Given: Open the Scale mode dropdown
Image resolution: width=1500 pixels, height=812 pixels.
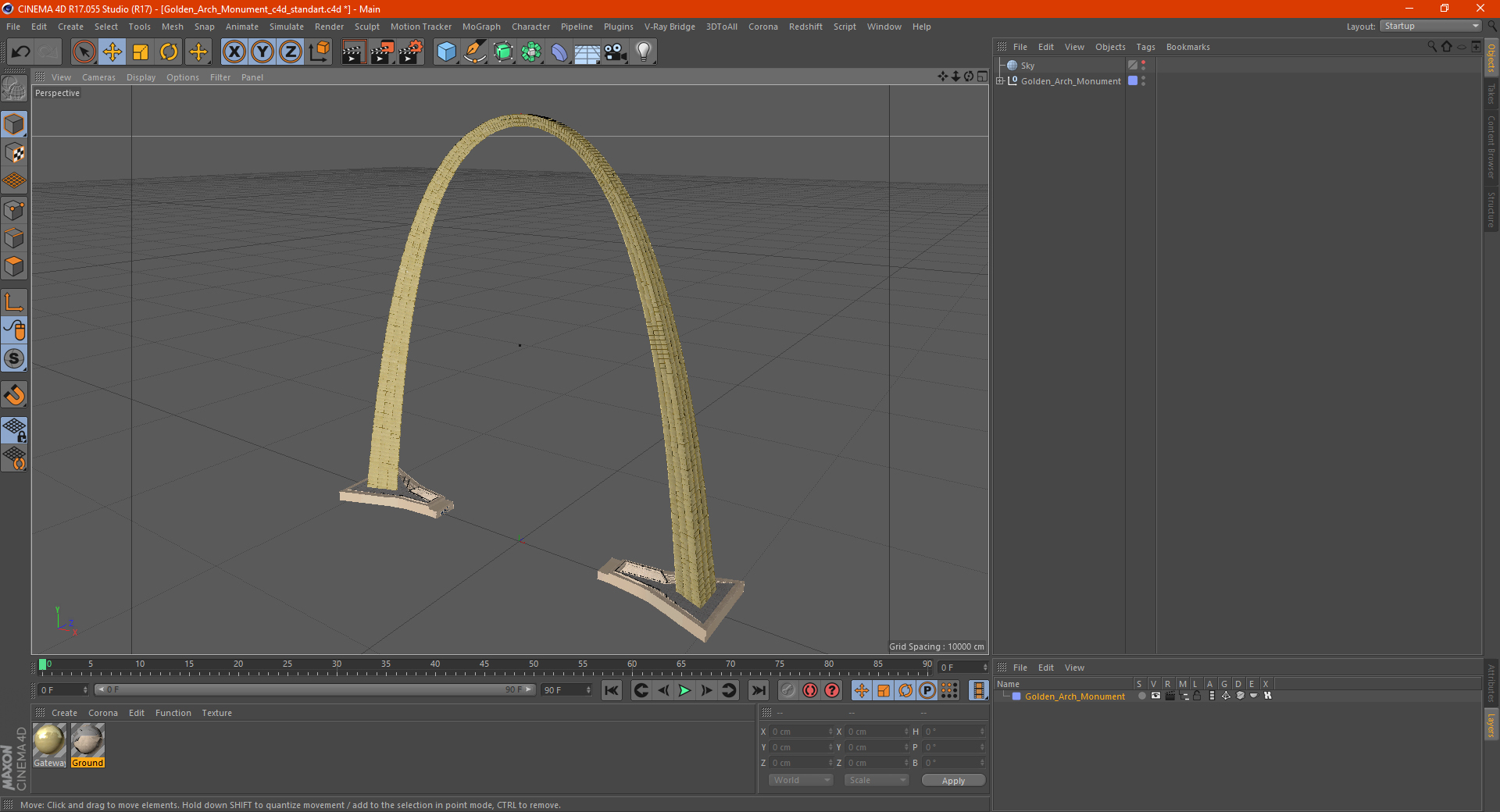Looking at the screenshot, I should (x=877, y=780).
